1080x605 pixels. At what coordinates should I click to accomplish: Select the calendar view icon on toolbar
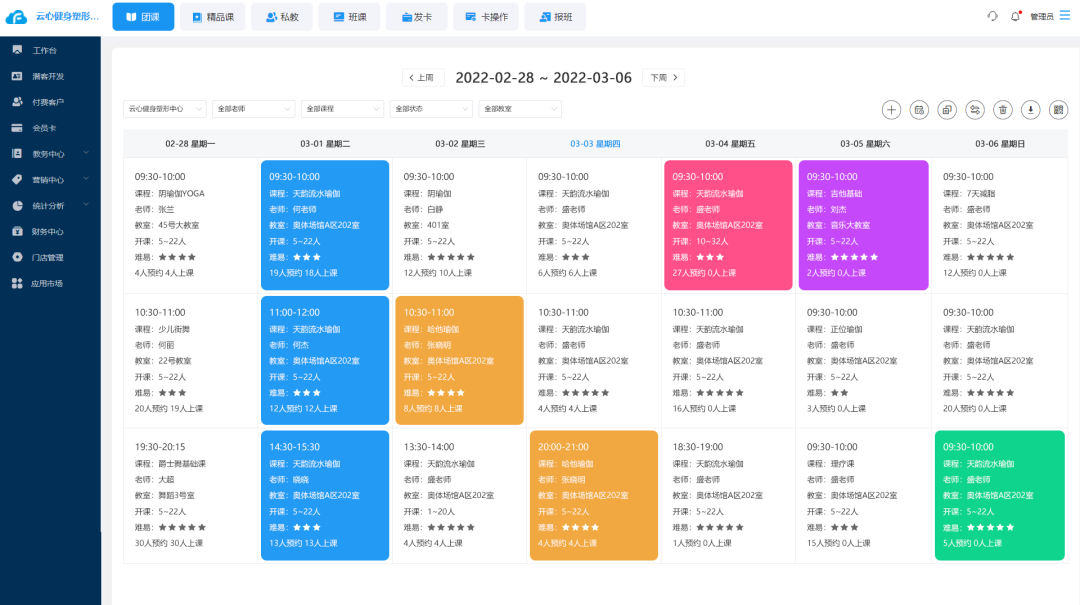click(x=919, y=110)
